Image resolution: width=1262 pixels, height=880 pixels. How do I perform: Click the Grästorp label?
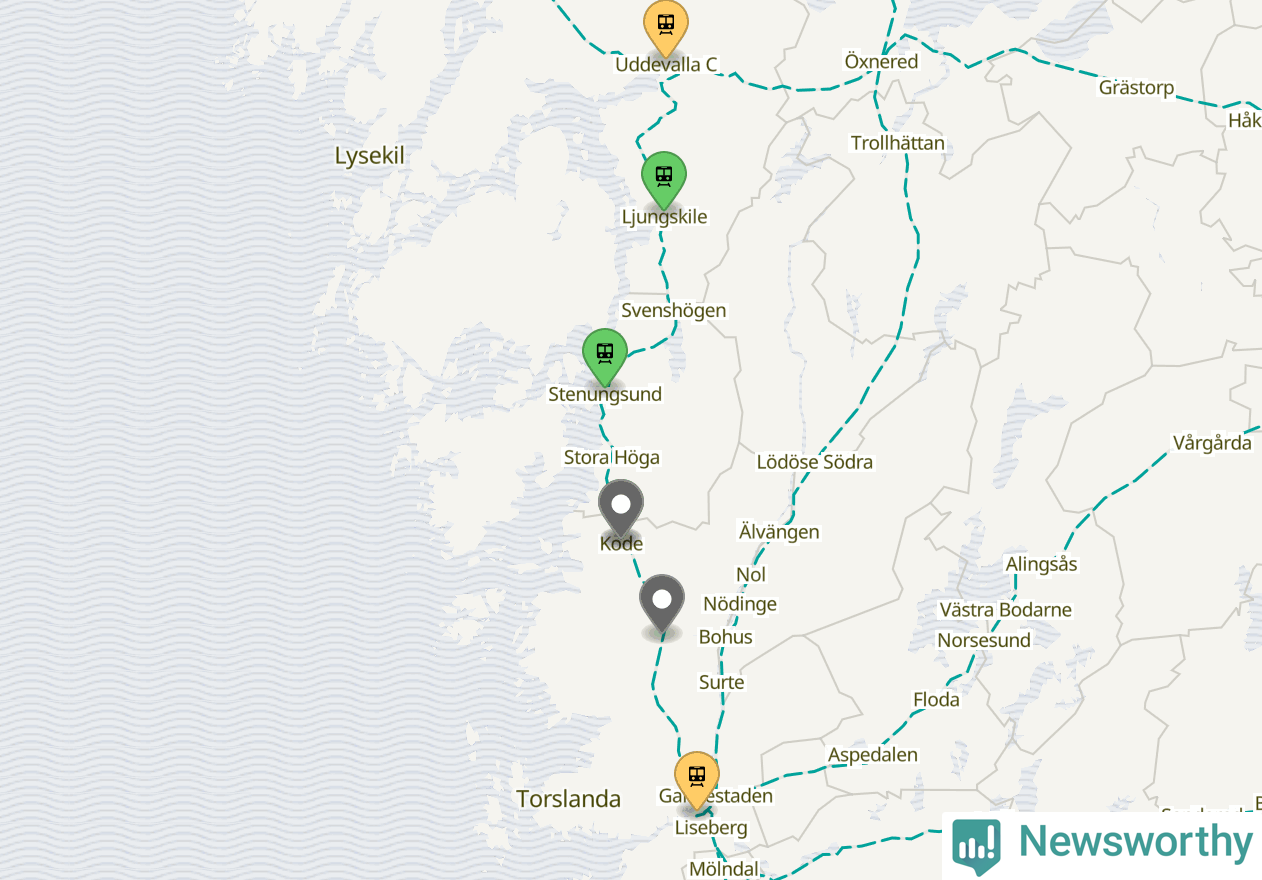click(1137, 88)
